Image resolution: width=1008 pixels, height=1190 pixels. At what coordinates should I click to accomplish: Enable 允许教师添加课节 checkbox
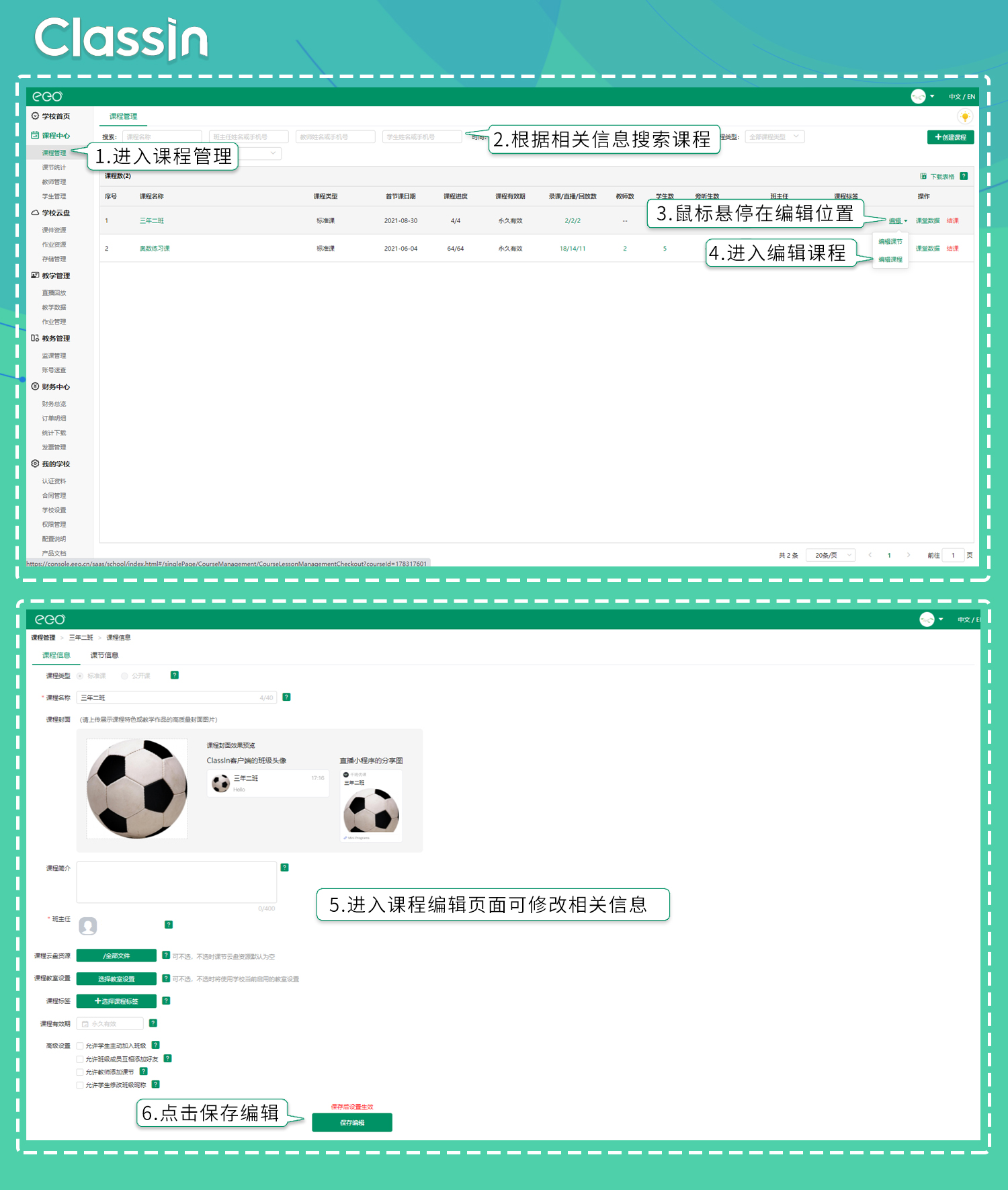coord(80,1072)
